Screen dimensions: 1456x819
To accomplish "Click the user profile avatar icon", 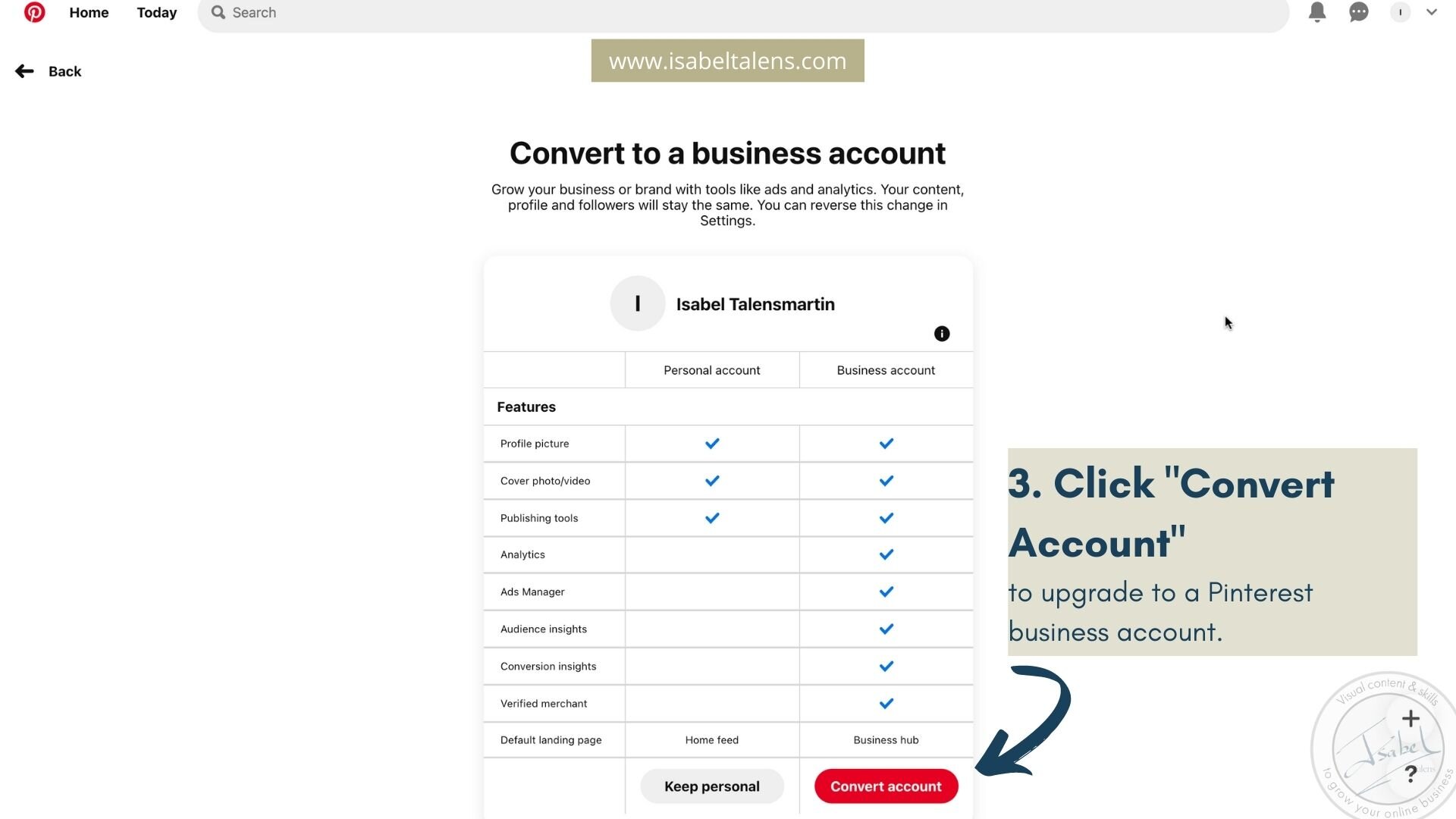I will [x=1400, y=12].
